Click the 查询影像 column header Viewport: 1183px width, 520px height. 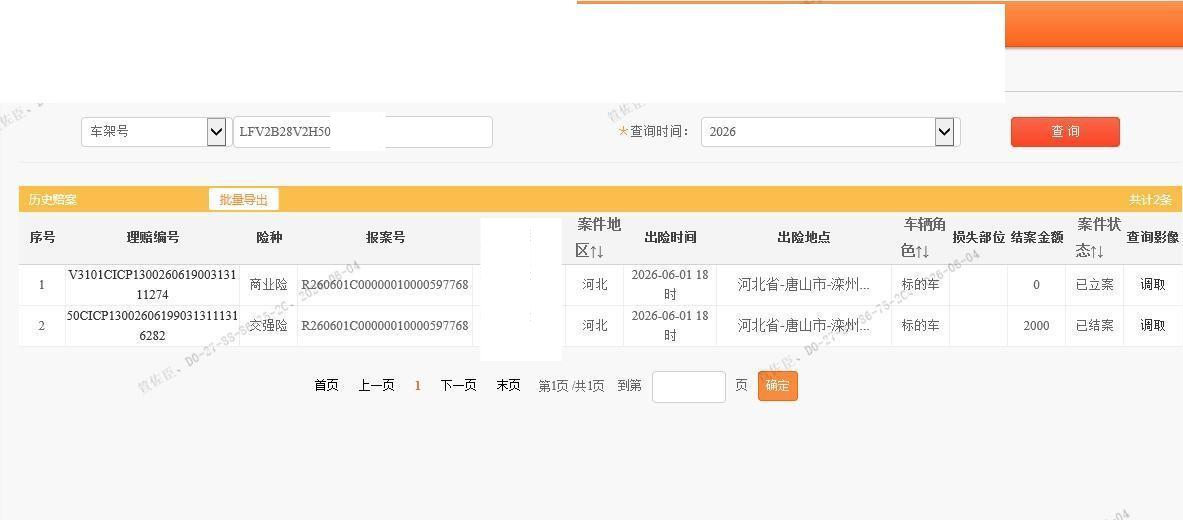(x=1153, y=237)
